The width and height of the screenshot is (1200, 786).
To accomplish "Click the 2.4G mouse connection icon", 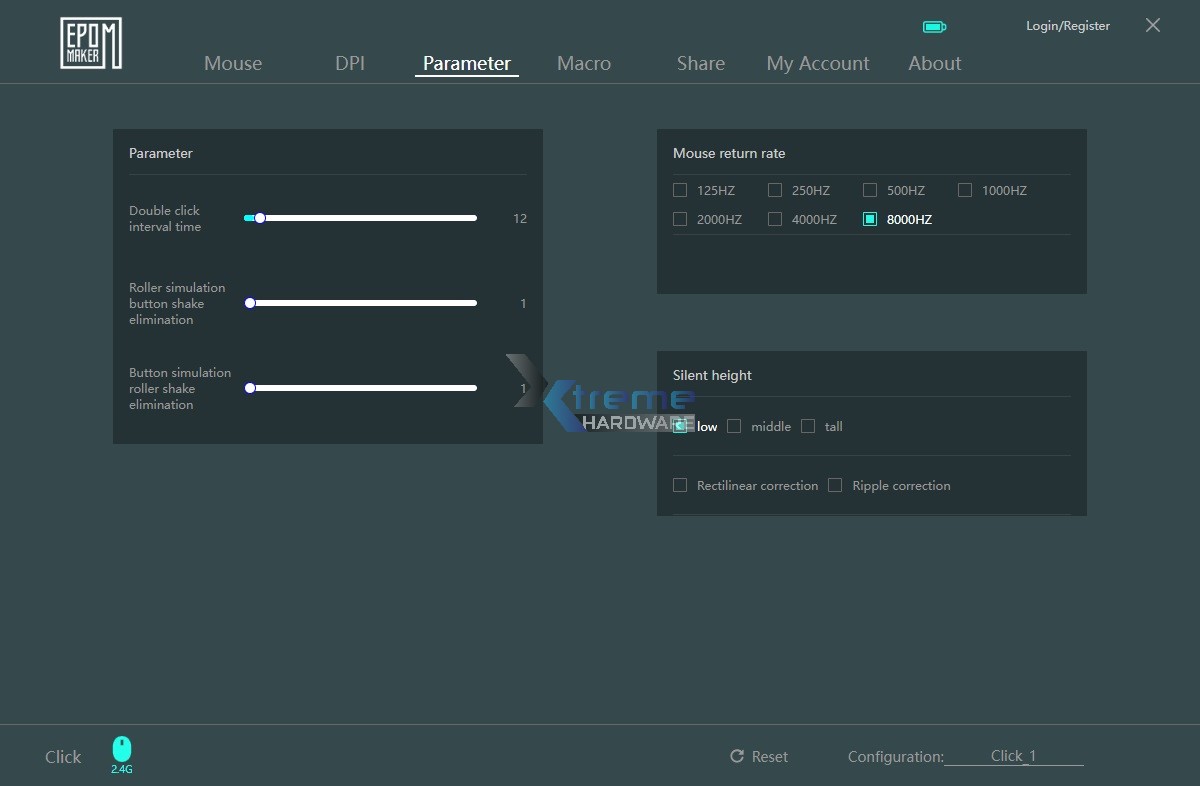I will tap(121, 748).
